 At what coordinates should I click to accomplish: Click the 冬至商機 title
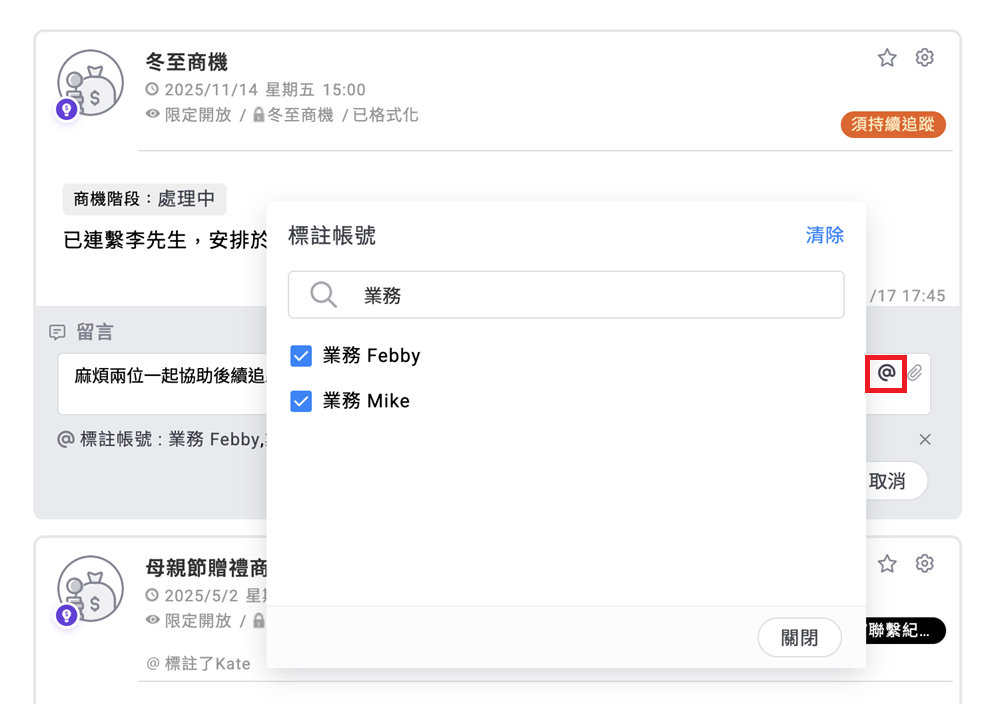point(187,62)
